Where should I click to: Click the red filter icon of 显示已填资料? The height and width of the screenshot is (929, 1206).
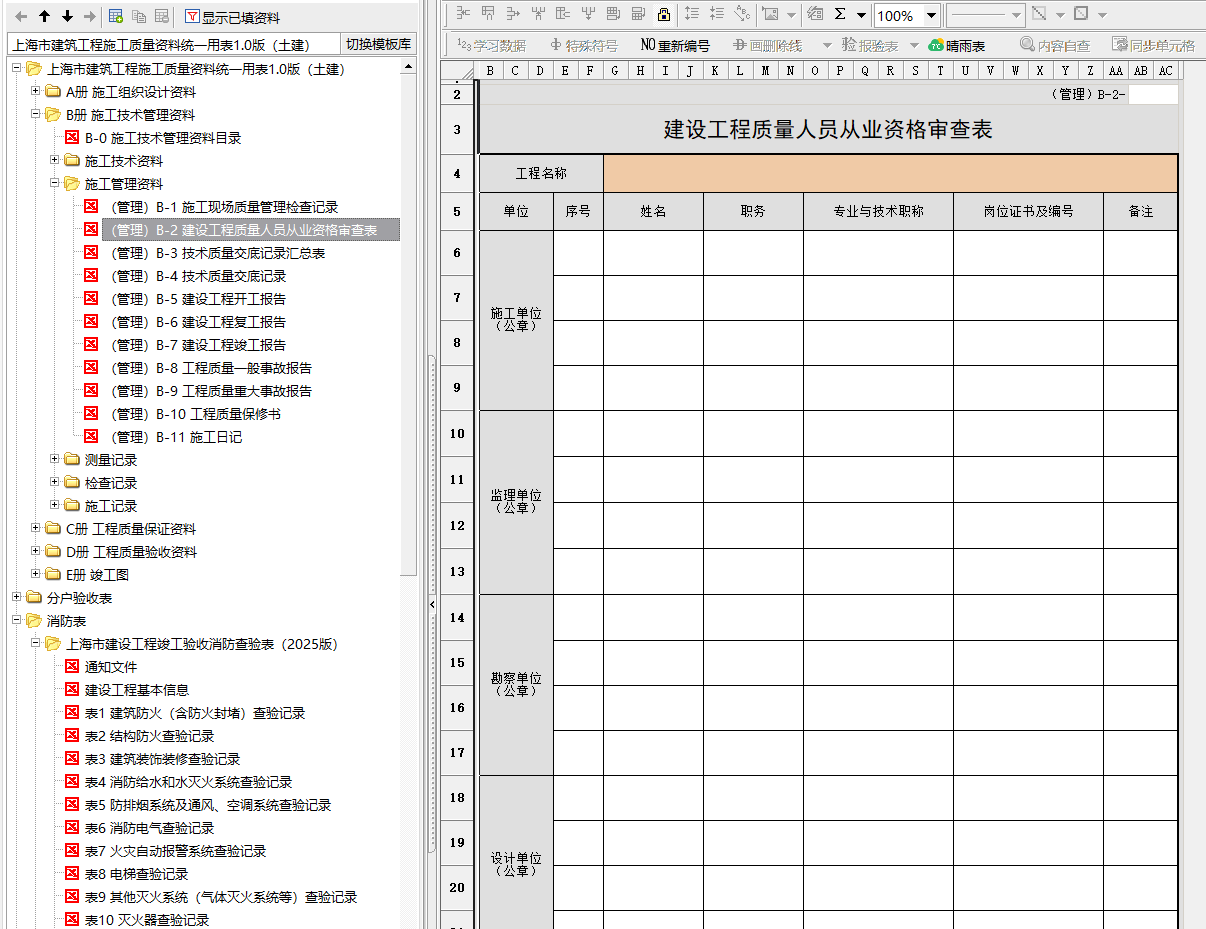click(193, 17)
